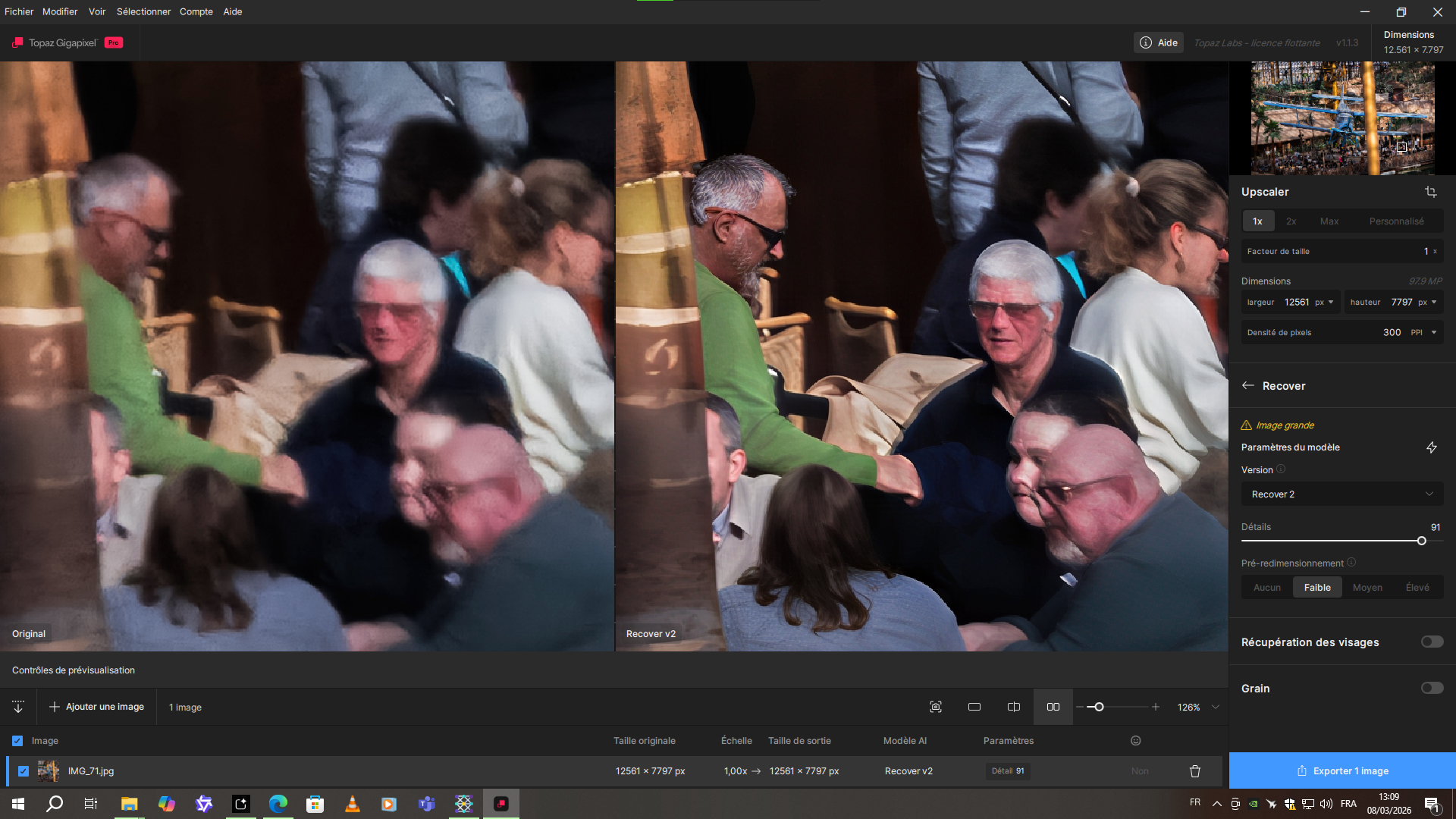Expand the 126% zoom level dropdown
1456x819 pixels.
click(1216, 707)
